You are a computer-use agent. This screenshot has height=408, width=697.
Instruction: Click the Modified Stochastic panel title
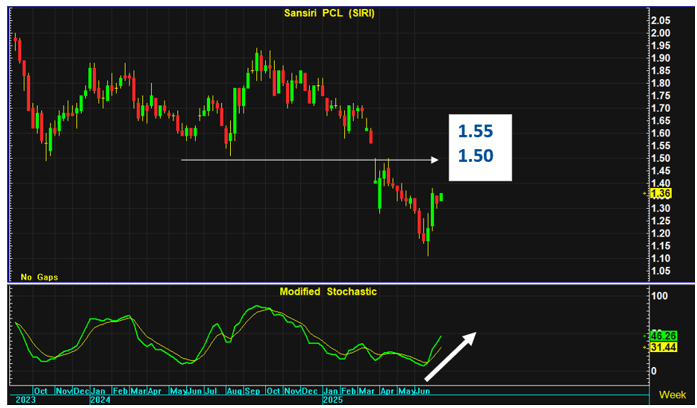click(x=328, y=292)
